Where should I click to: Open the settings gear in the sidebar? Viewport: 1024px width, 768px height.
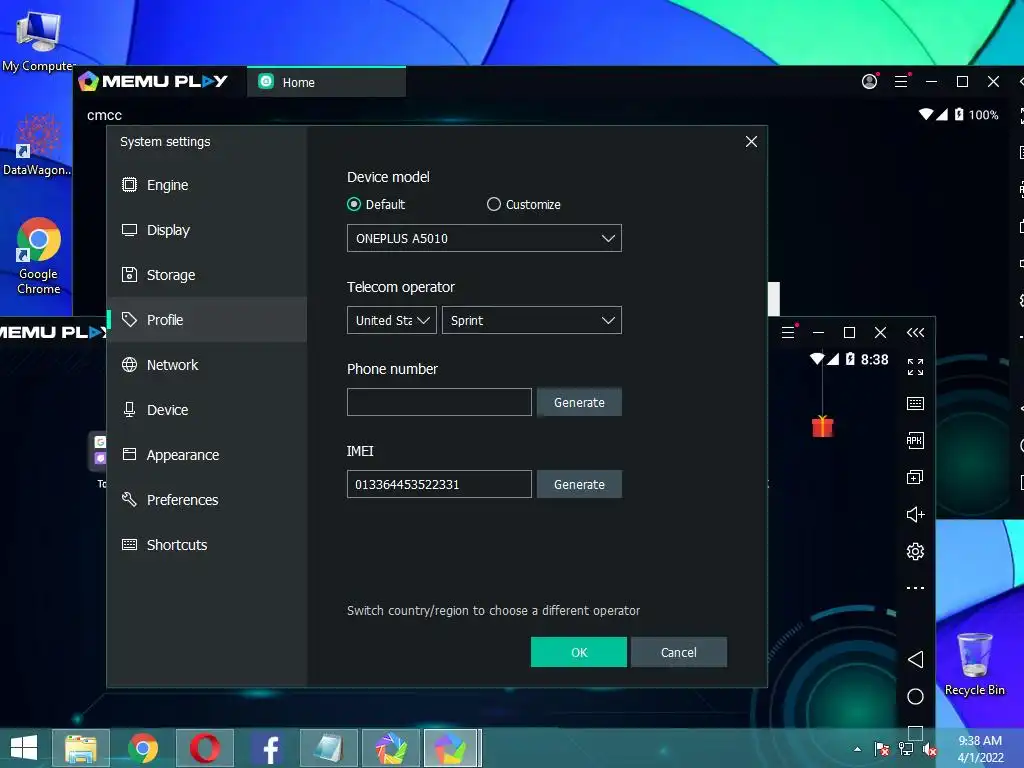tap(916, 552)
